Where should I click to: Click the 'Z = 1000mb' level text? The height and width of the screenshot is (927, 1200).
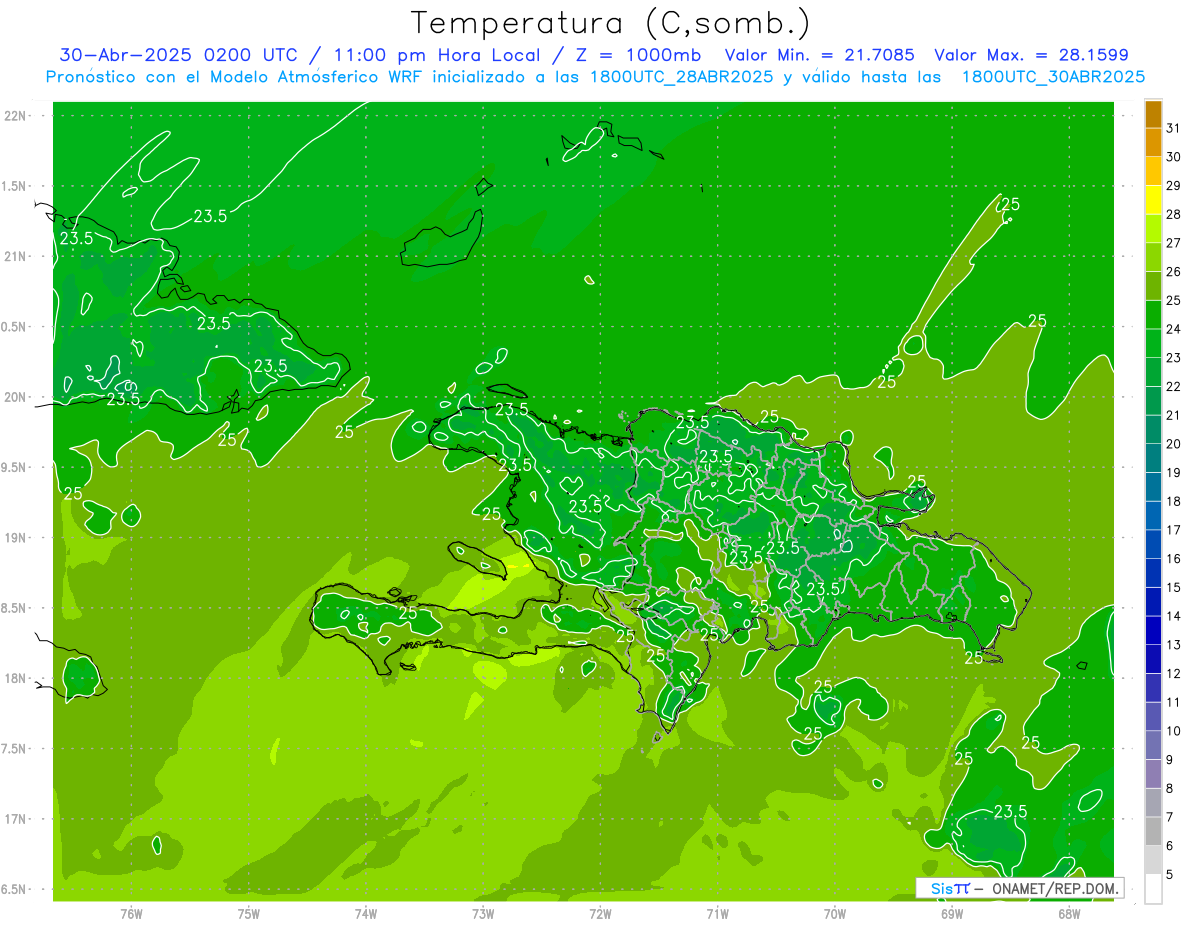pyautogui.click(x=638, y=55)
